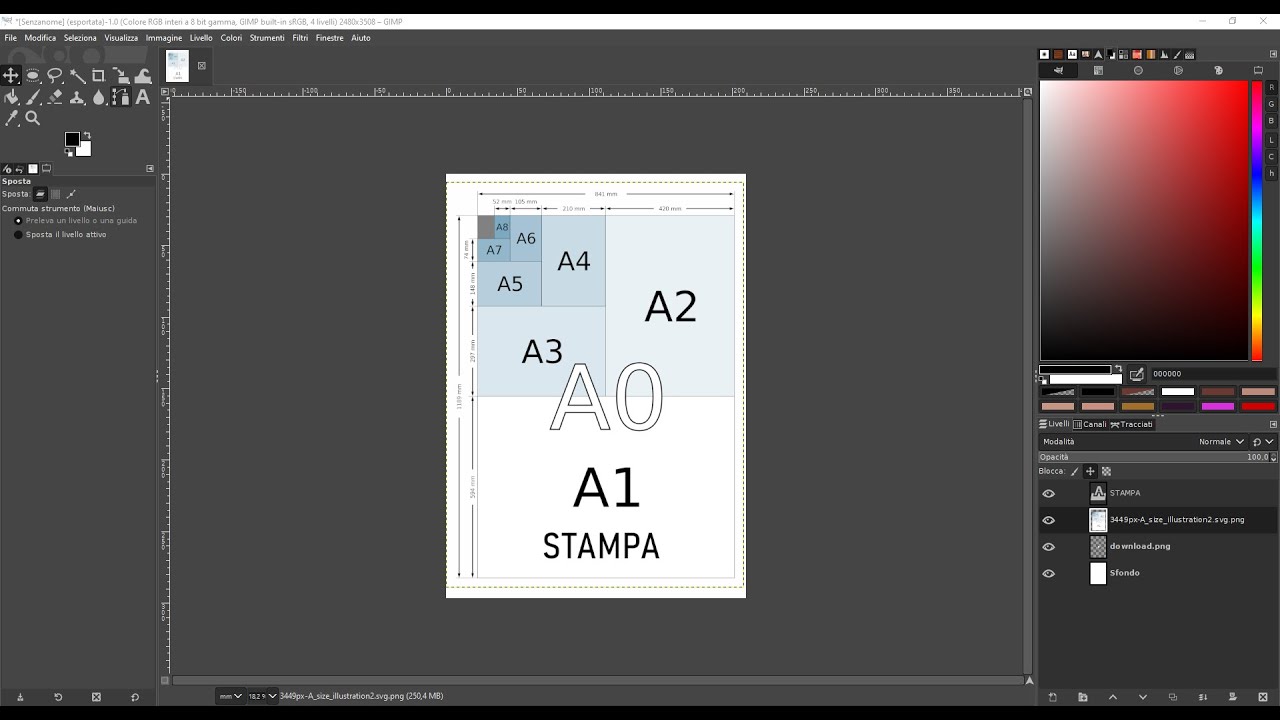Image resolution: width=1280 pixels, height=720 pixels.
Task: Toggle lock pixels brush icon next to Blocca
Action: 1075,471
